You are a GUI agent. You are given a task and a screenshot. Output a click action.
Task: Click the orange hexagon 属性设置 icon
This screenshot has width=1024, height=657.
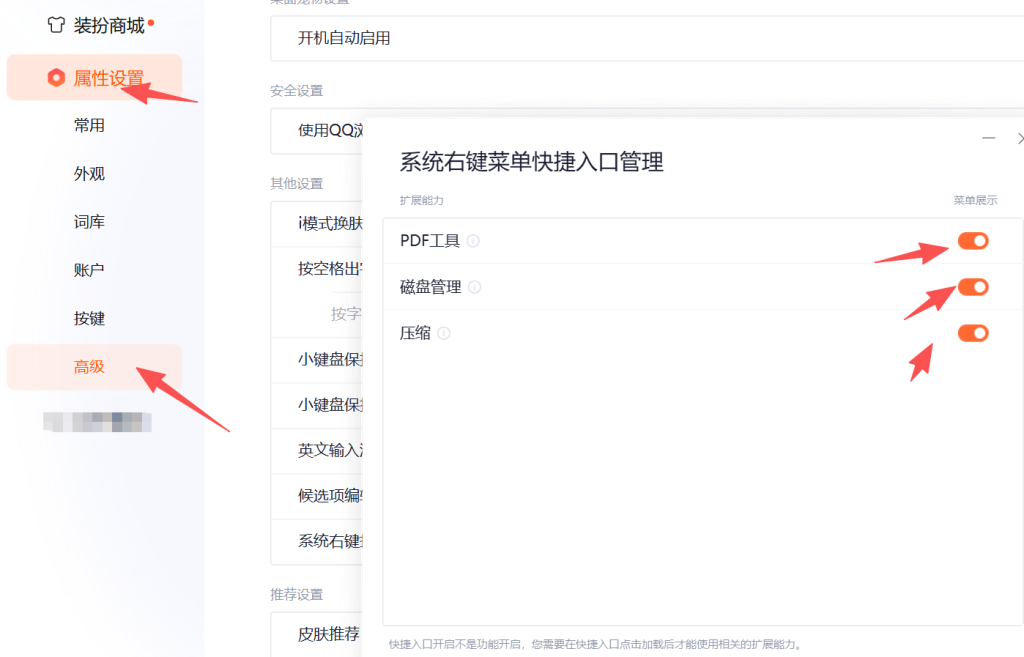click(57, 78)
